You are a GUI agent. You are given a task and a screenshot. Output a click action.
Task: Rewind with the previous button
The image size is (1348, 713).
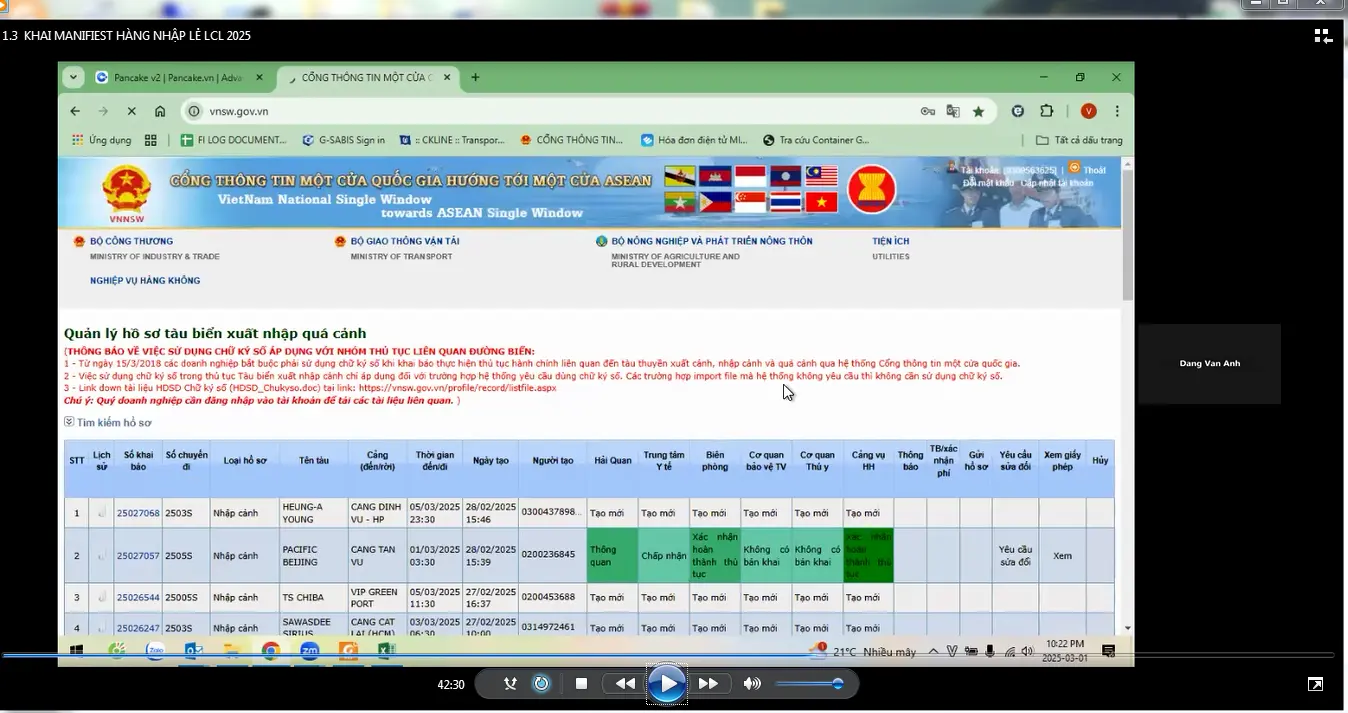[x=625, y=684]
